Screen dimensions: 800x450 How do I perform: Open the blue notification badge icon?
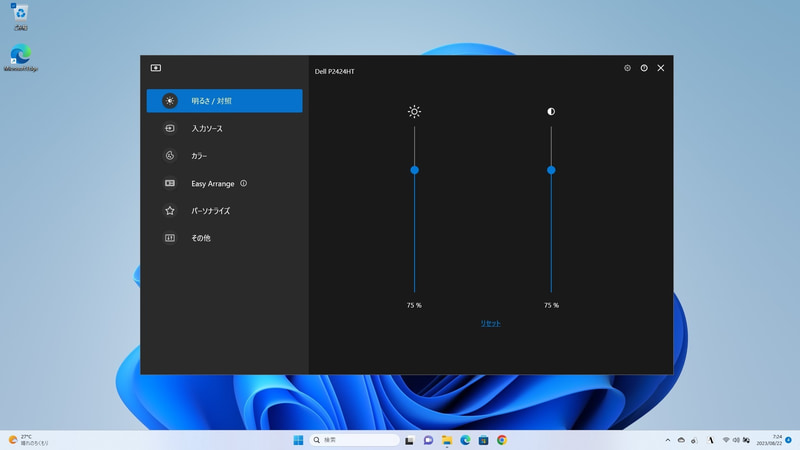(x=789, y=440)
